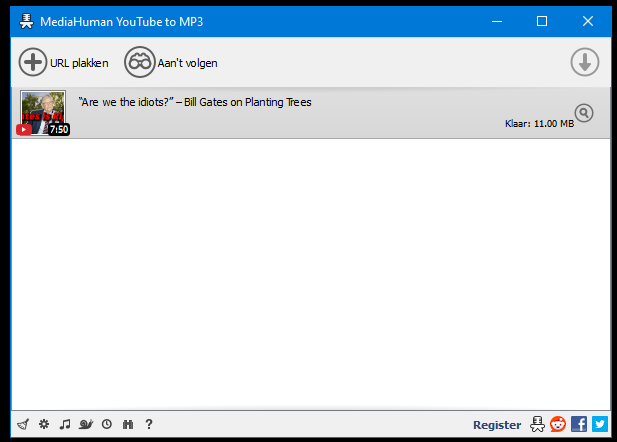Open help with the question mark icon
This screenshot has height=442, width=617.
point(149,424)
